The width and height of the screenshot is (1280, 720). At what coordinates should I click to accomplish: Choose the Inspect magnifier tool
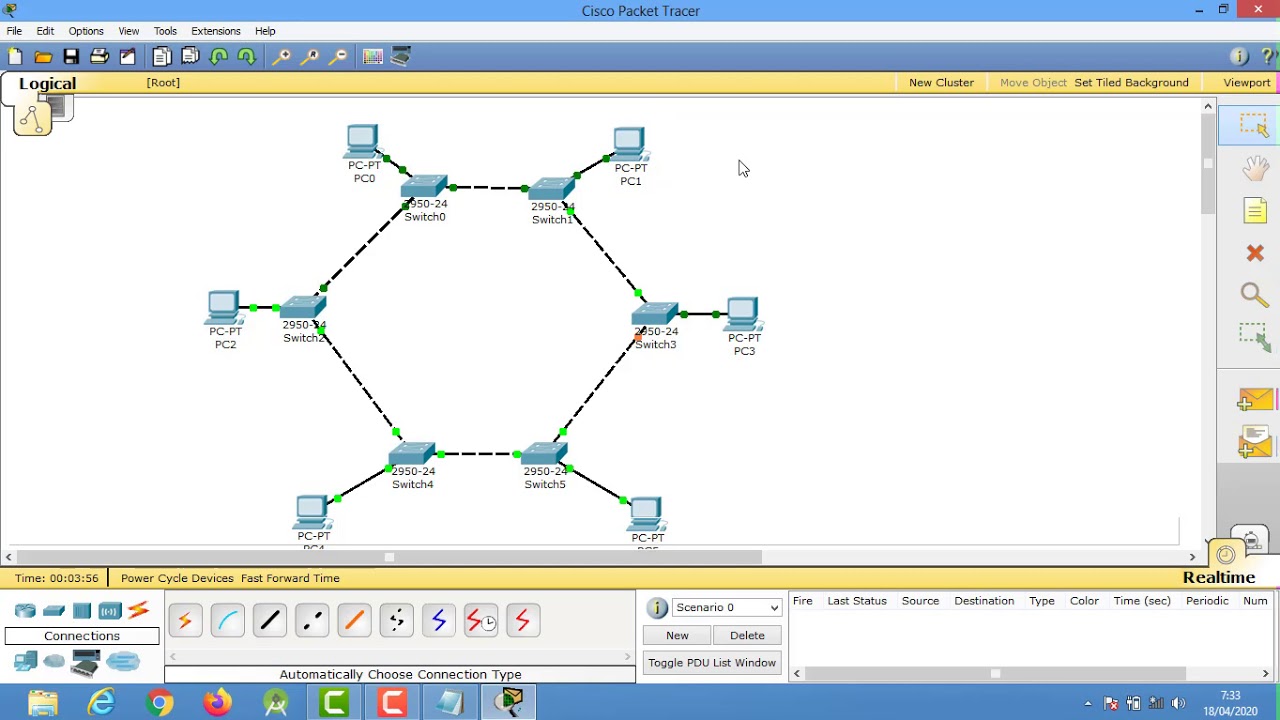click(1253, 294)
